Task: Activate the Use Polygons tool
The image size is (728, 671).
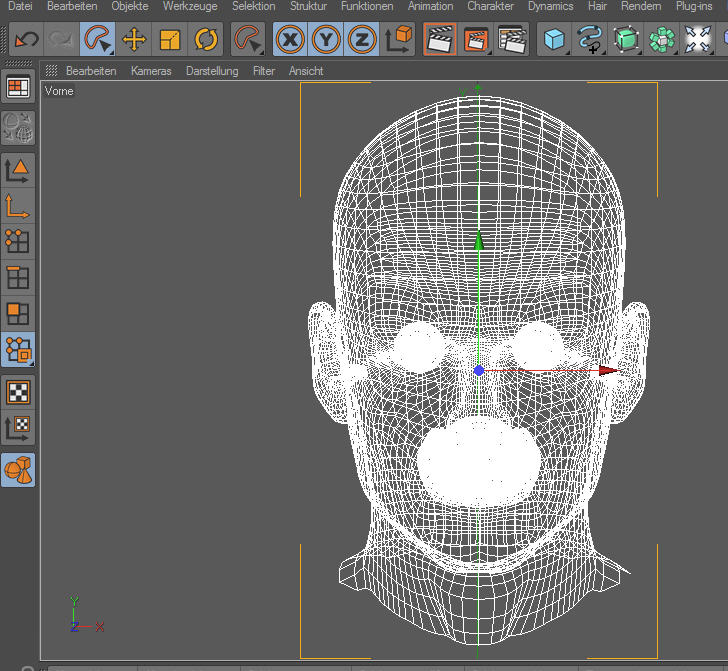Action: [18, 313]
